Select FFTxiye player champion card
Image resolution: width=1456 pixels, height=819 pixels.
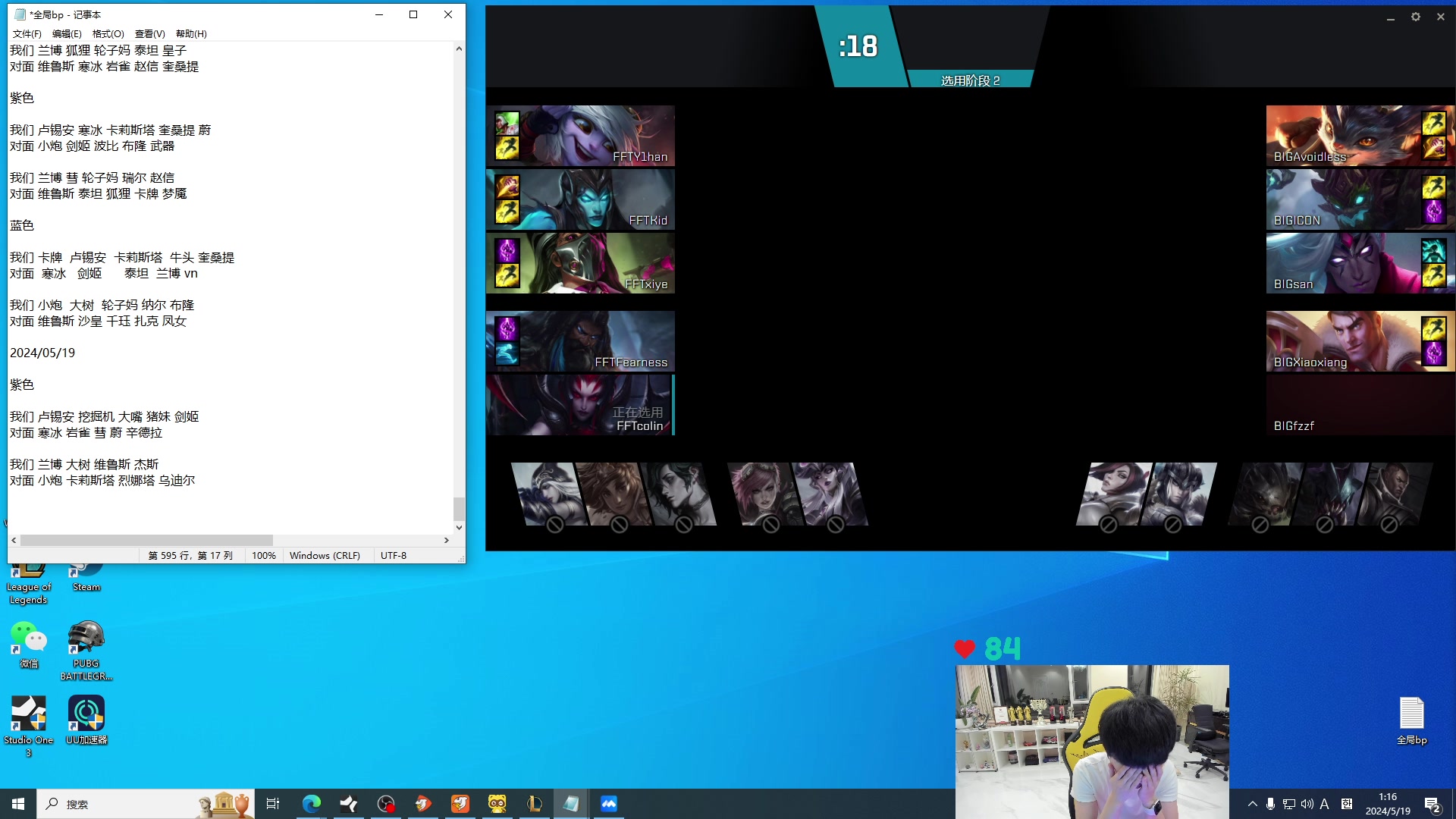point(580,263)
